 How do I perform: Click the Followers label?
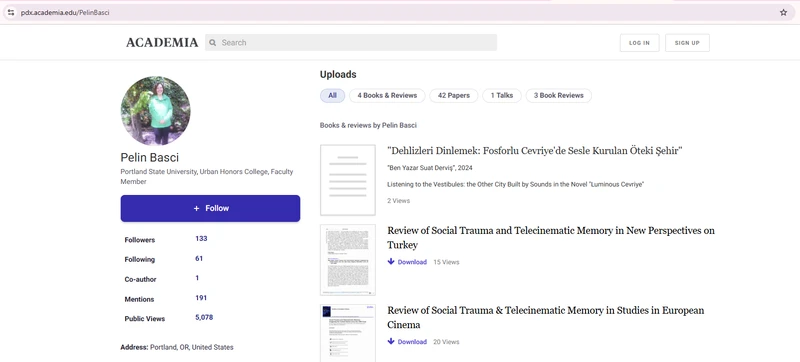point(140,240)
